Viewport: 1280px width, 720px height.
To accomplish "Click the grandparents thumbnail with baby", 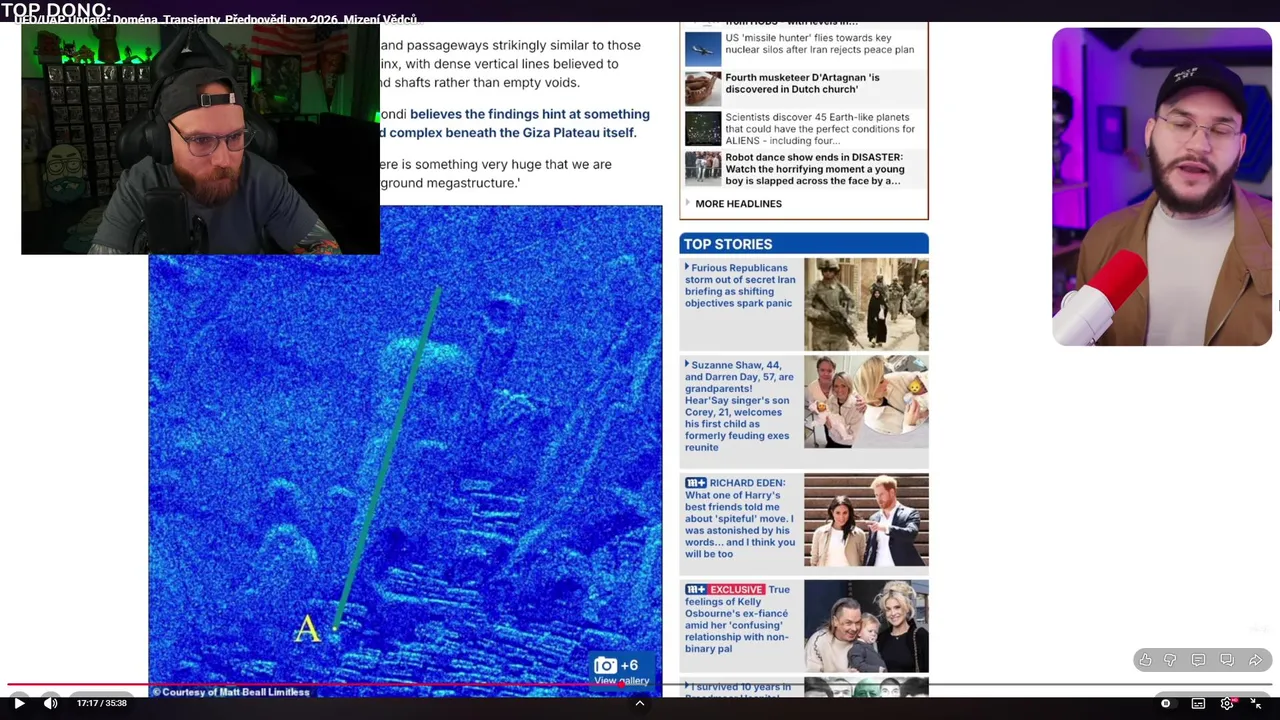I will tap(866, 402).
